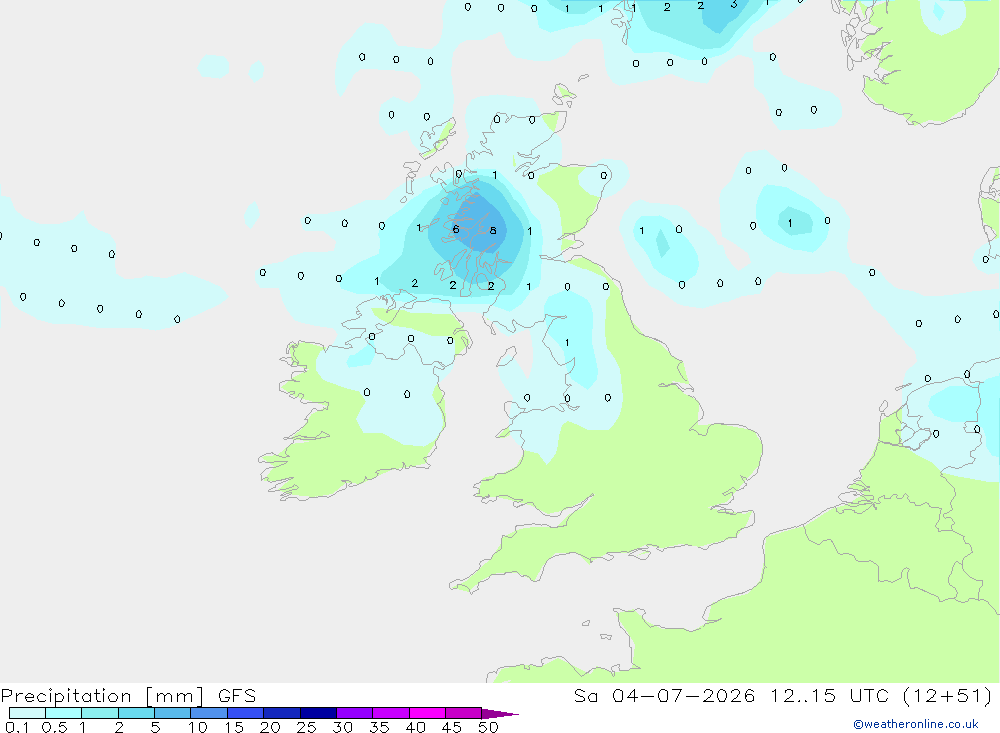This screenshot has width=1000, height=733.
Task: Click the '25' legend scale label
Action: coord(306,727)
